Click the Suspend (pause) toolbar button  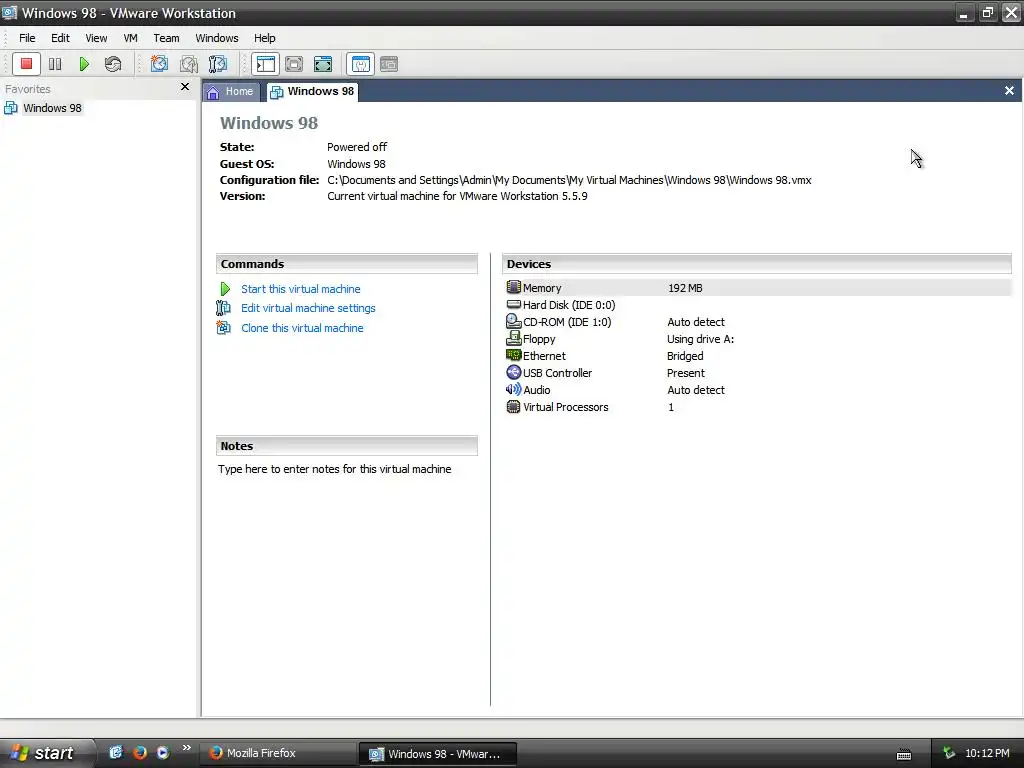(56, 64)
